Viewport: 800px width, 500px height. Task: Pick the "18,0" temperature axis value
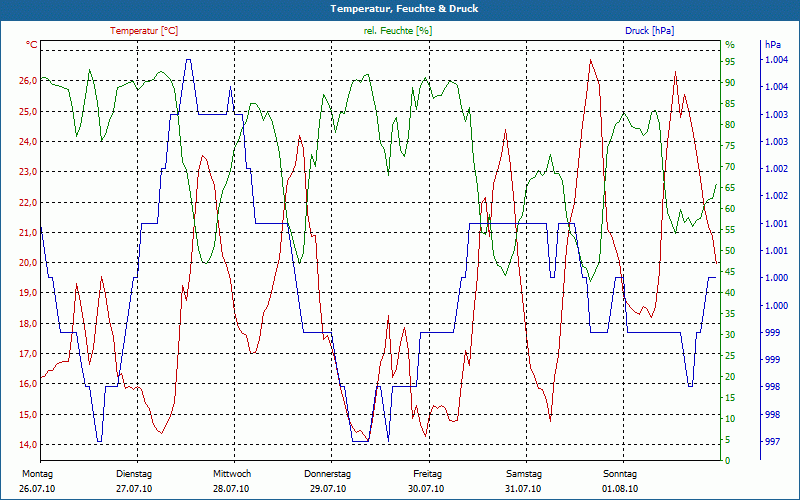click(28, 323)
